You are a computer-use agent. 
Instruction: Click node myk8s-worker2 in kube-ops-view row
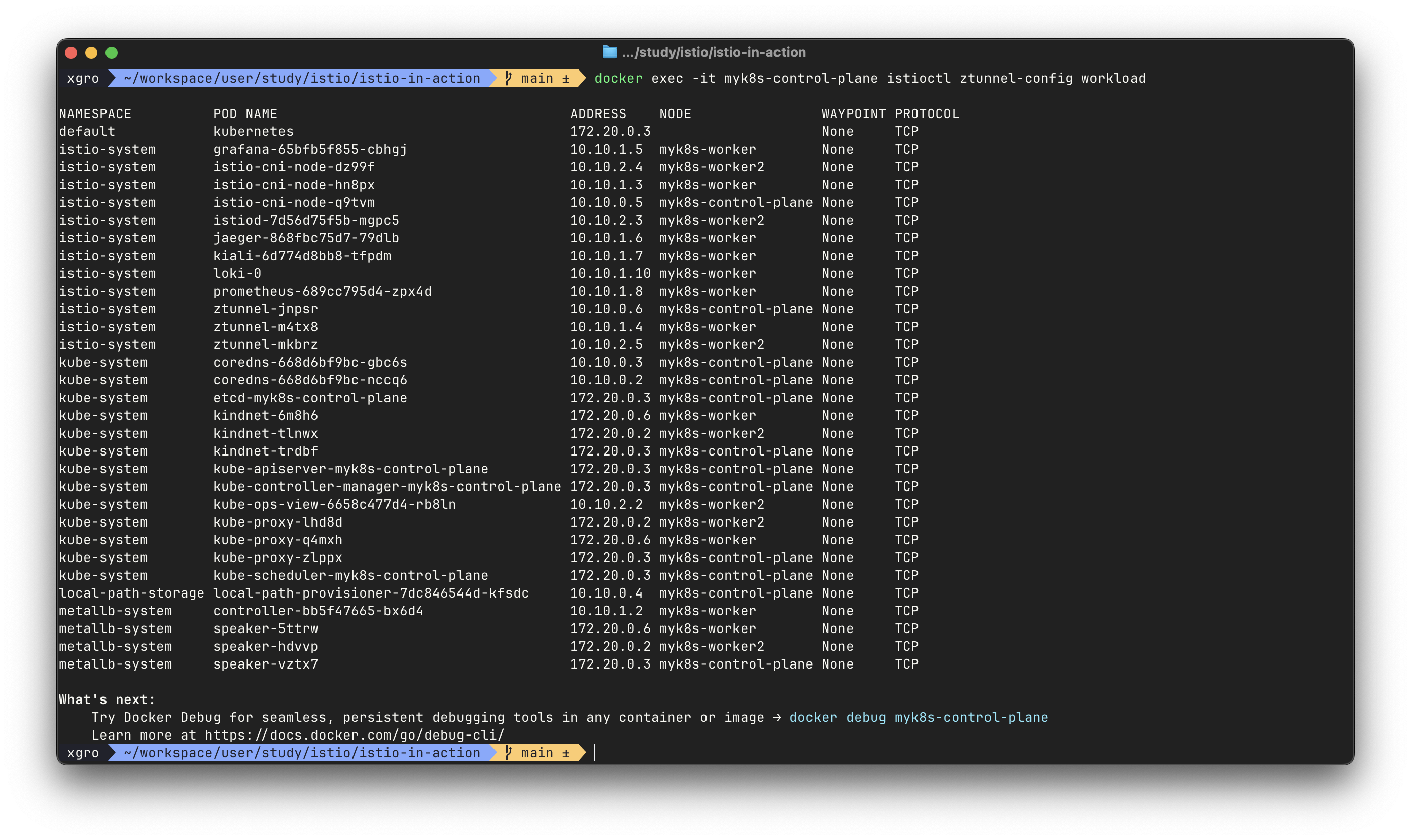coord(712,504)
